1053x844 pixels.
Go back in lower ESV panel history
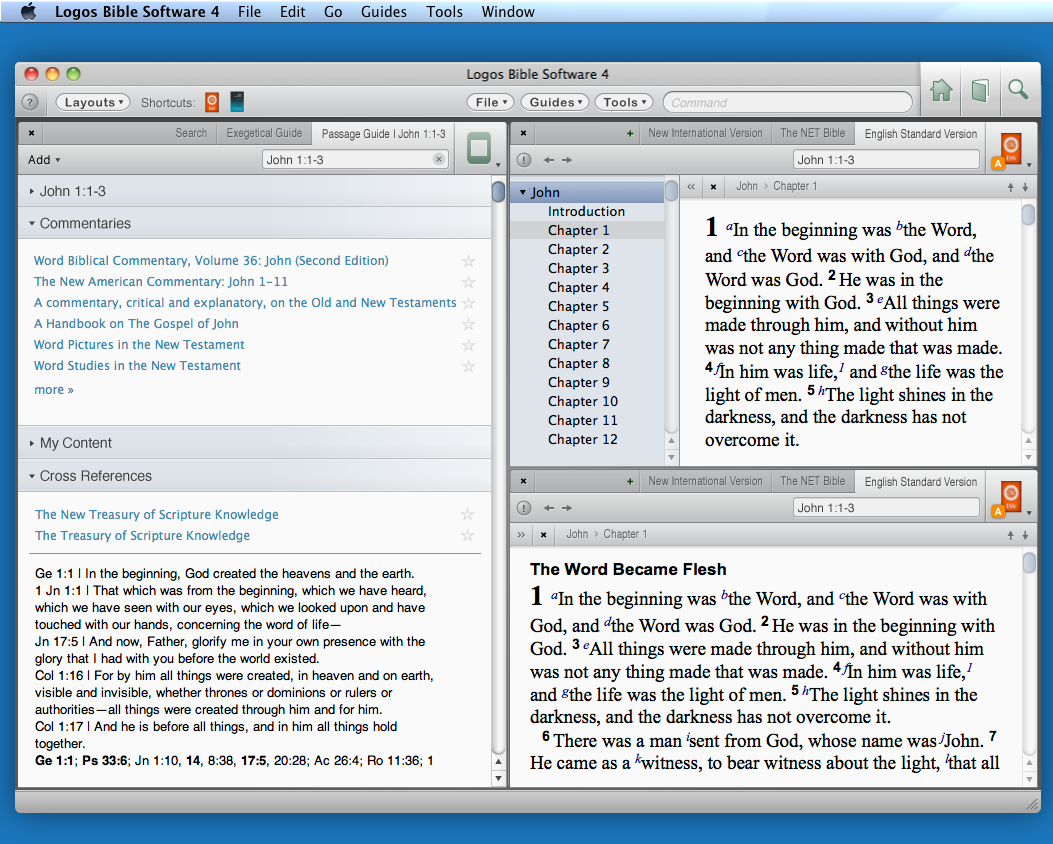(549, 508)
